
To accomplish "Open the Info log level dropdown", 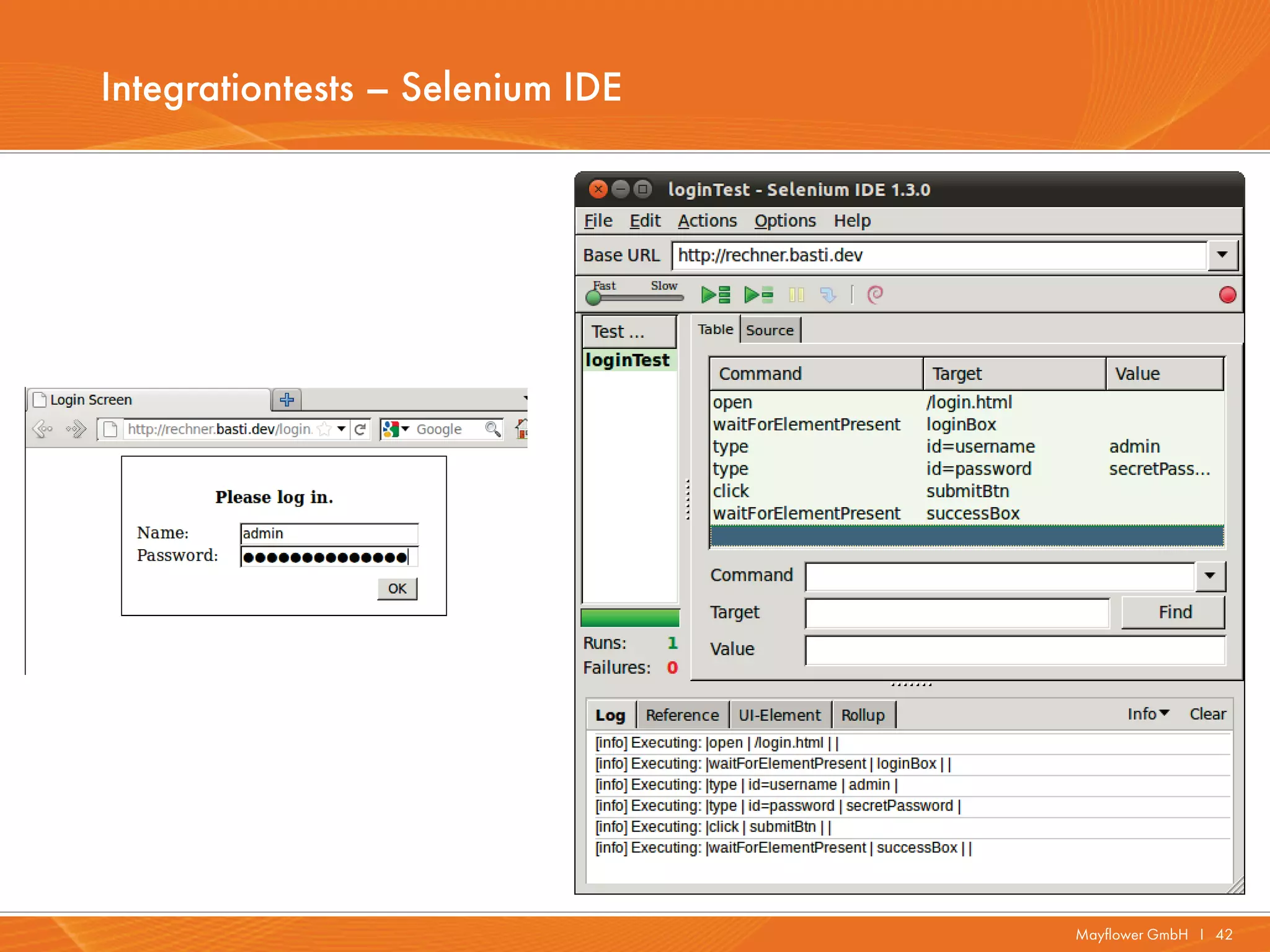I will 1148,714.
